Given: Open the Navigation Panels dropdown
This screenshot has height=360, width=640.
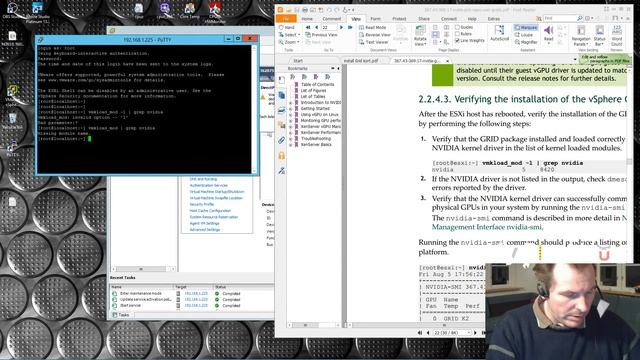Looking at the screenshot, I should pos(580,36).
